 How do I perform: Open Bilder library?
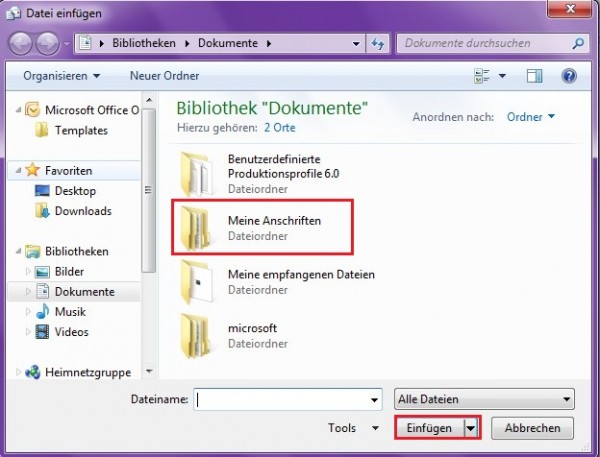(x=59, y=272)
